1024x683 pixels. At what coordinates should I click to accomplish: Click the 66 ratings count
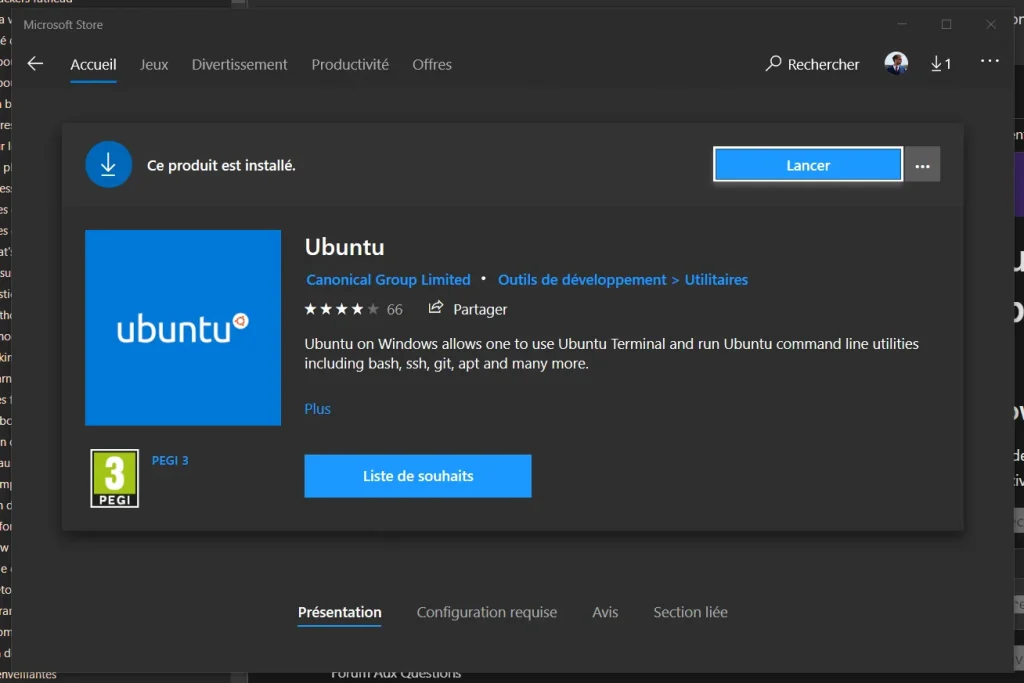coord(394,310)
